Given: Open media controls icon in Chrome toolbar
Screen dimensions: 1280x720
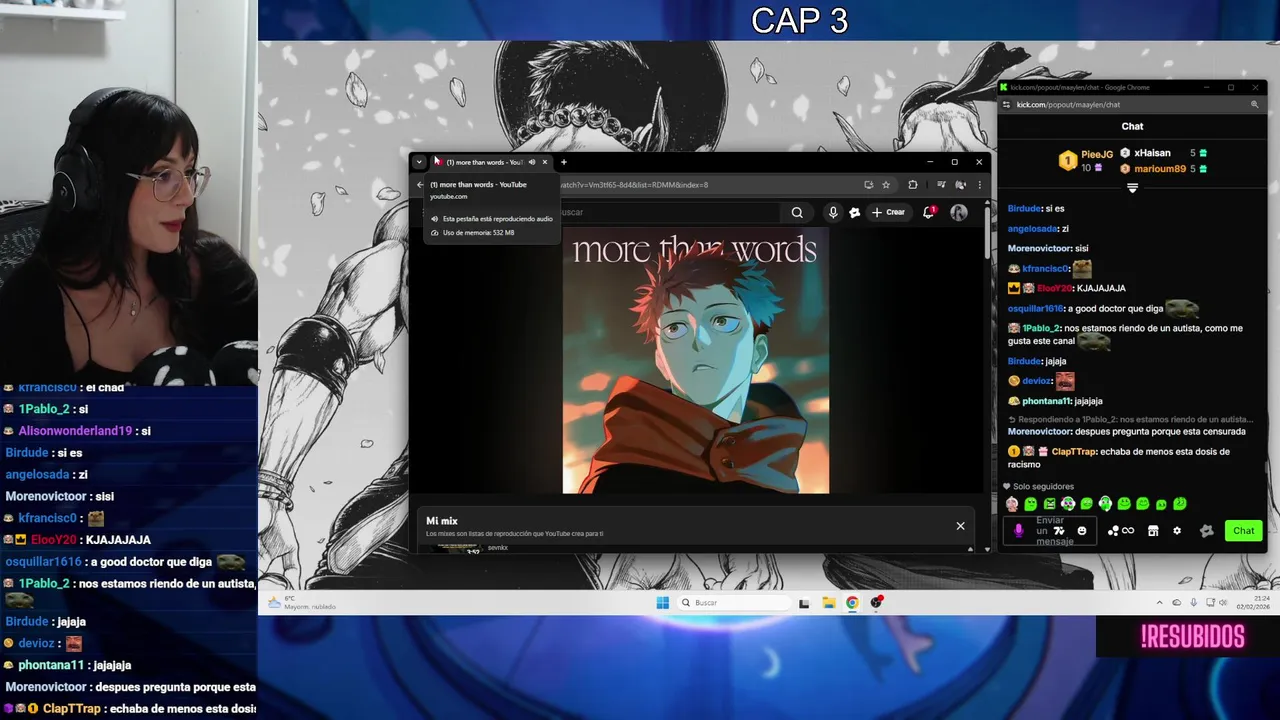Looking at the screenshot, I should 941,185.
